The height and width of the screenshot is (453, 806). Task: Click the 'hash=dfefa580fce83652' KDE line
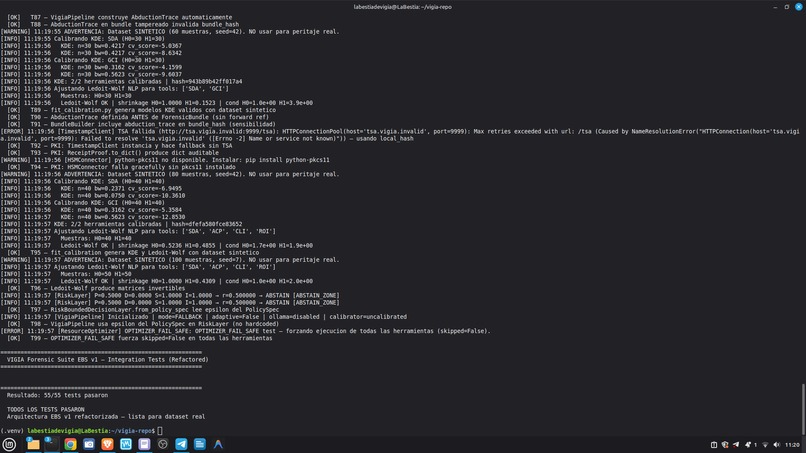point(121,224)
